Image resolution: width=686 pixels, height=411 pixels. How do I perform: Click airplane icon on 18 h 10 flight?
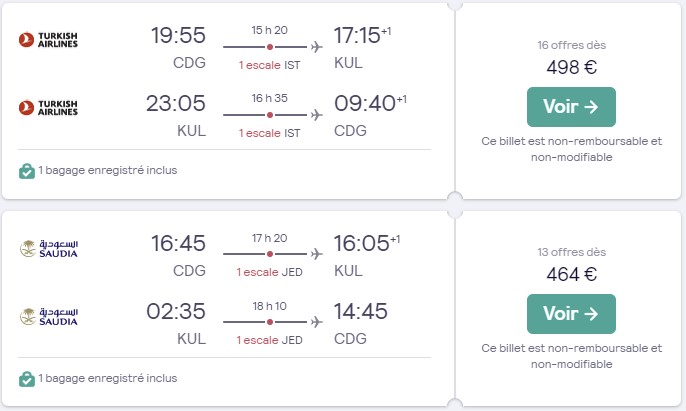pos(316,322)
